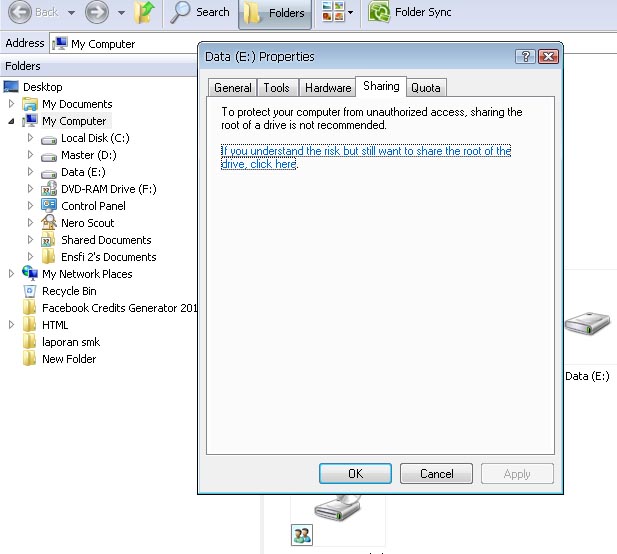
Task: Click the Search magnifier button
Action: point(200,12)
